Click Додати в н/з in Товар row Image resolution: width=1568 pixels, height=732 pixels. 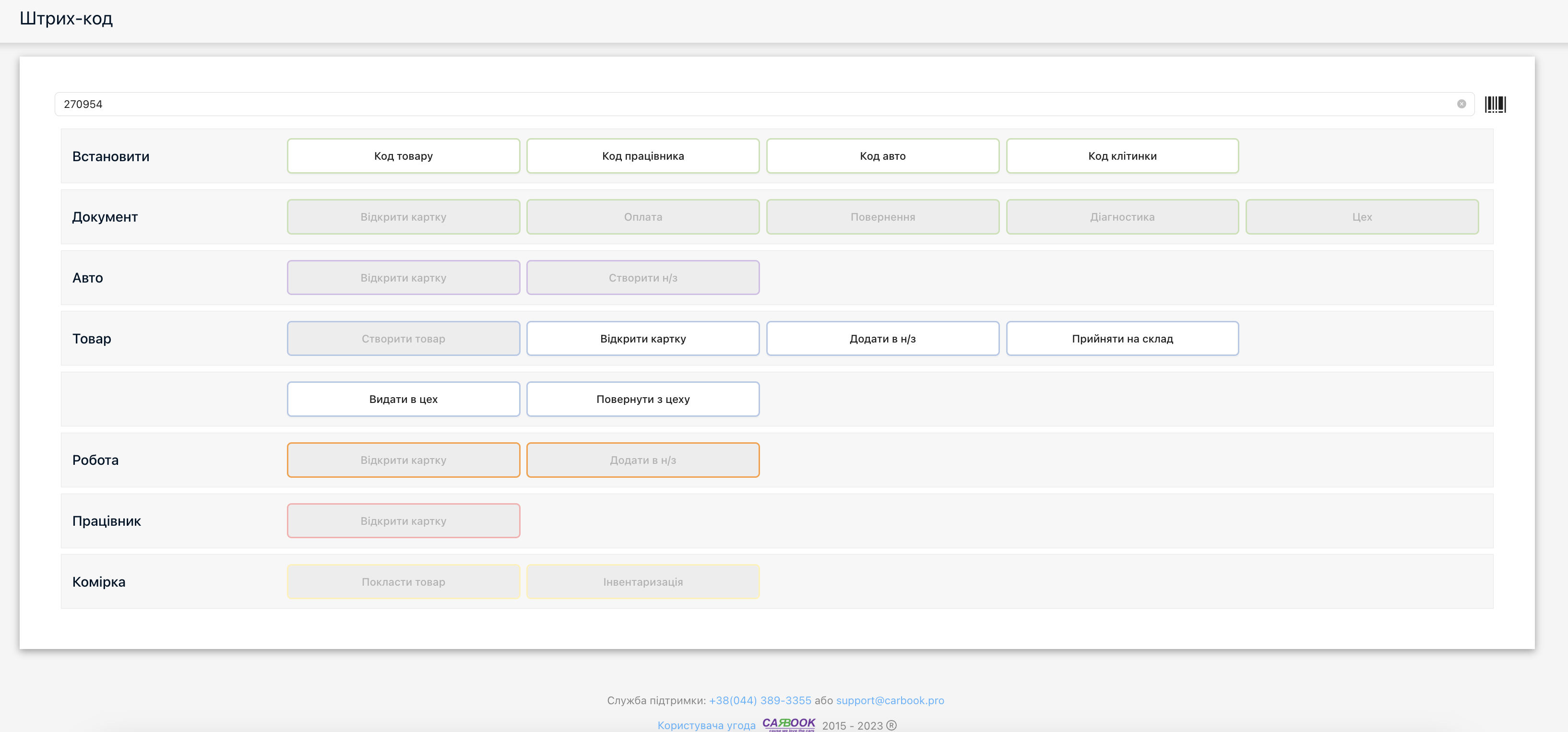[882, 338]
